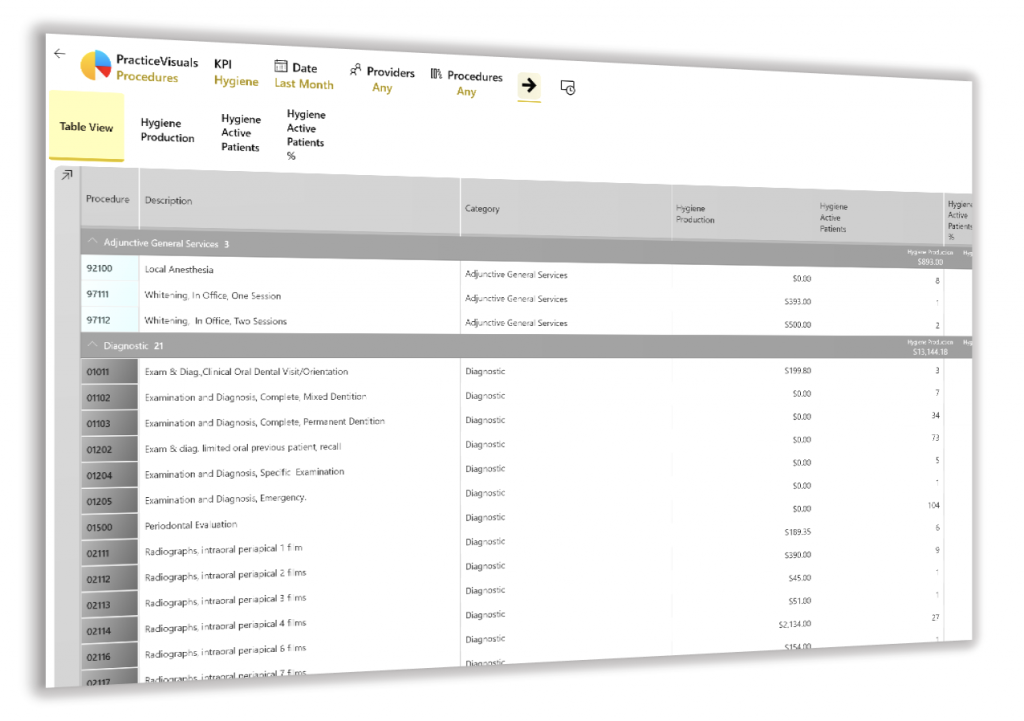Click the PracticeVisuals pie chart logo

96,66
